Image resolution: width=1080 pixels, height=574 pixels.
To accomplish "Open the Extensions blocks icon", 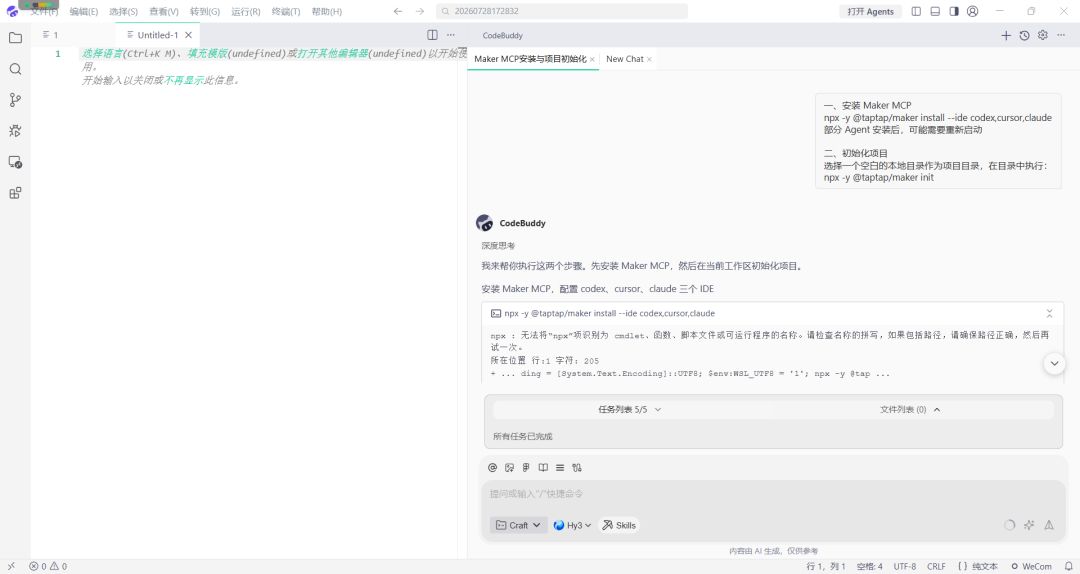I will (15, 193).
